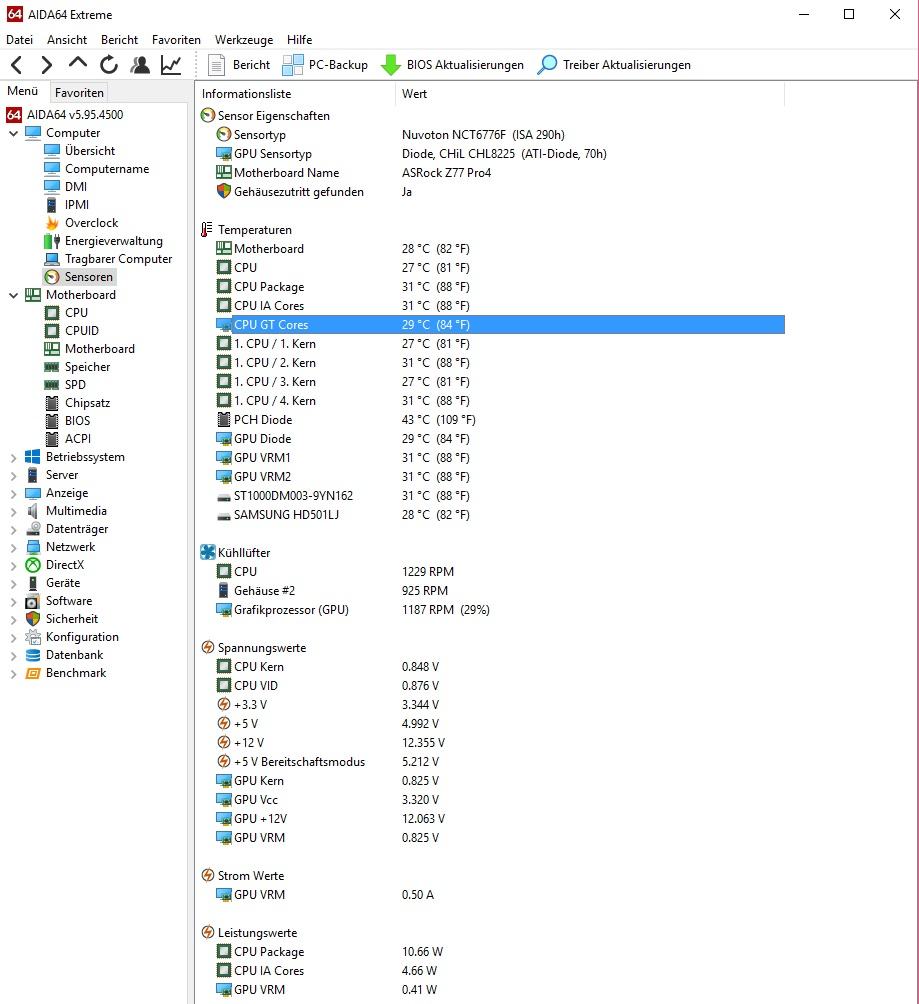The height and width of the screenshot is (1004, 919).
Task: Open PC-Backup from the toolbar
Action: (325, 65)
